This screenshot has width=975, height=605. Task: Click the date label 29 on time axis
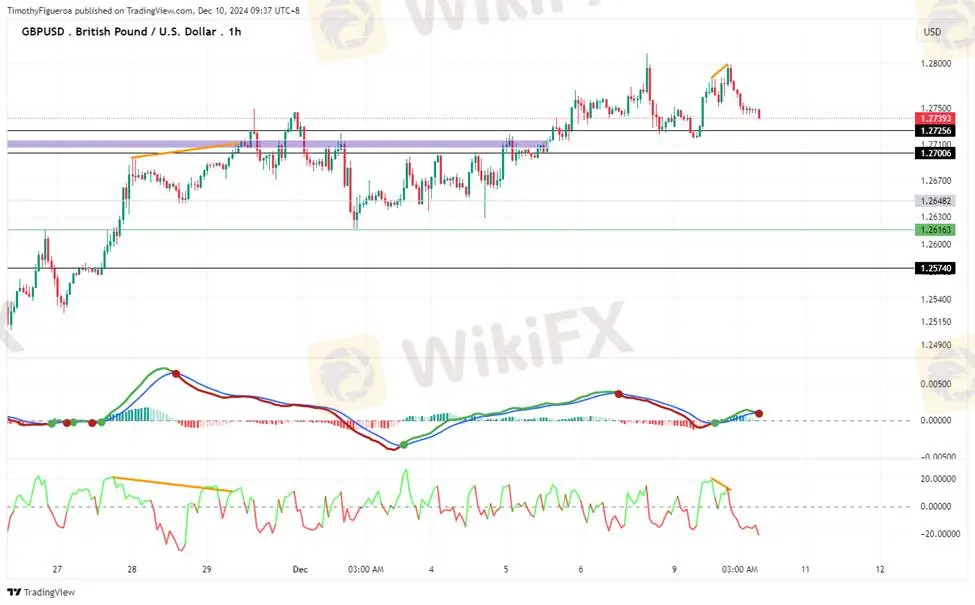(206, 569)
